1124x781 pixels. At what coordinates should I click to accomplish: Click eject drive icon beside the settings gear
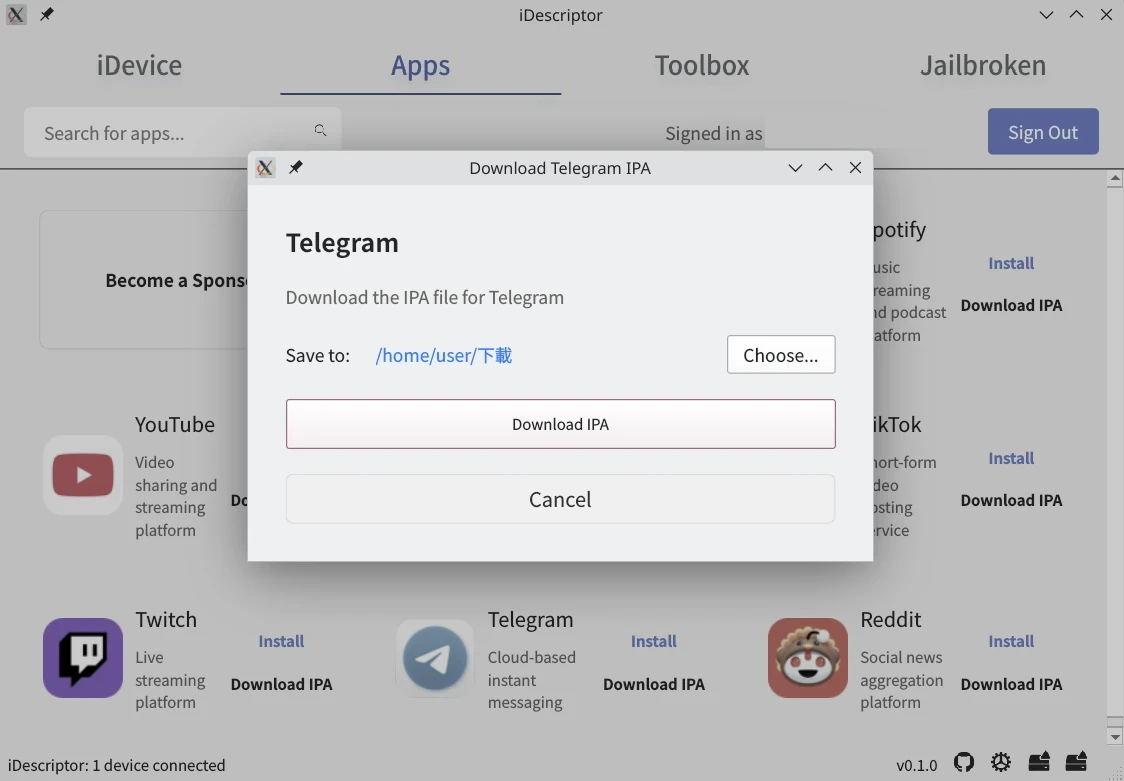[1039, 762]
